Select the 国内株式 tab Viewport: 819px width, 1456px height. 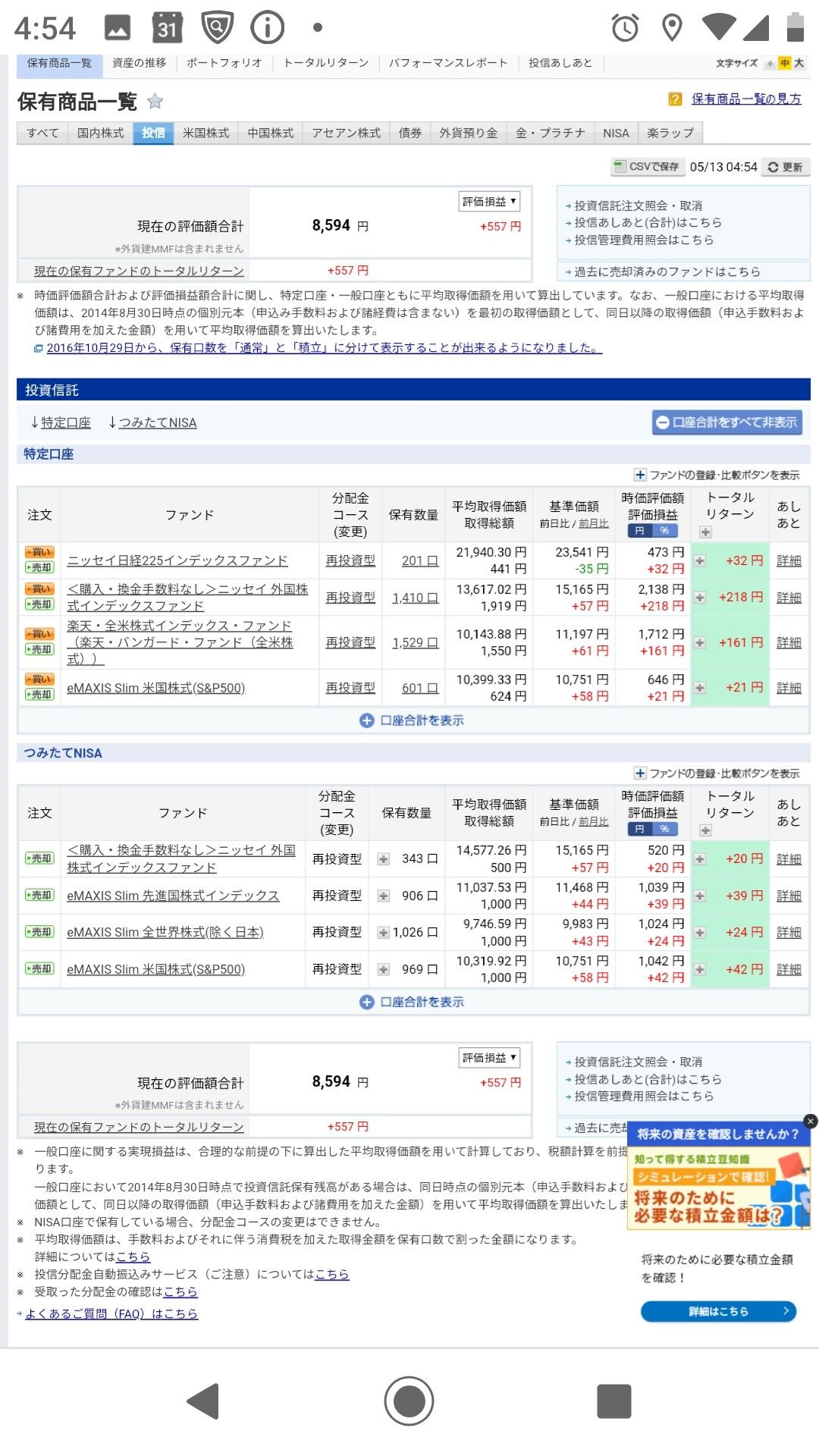[100, 133]
